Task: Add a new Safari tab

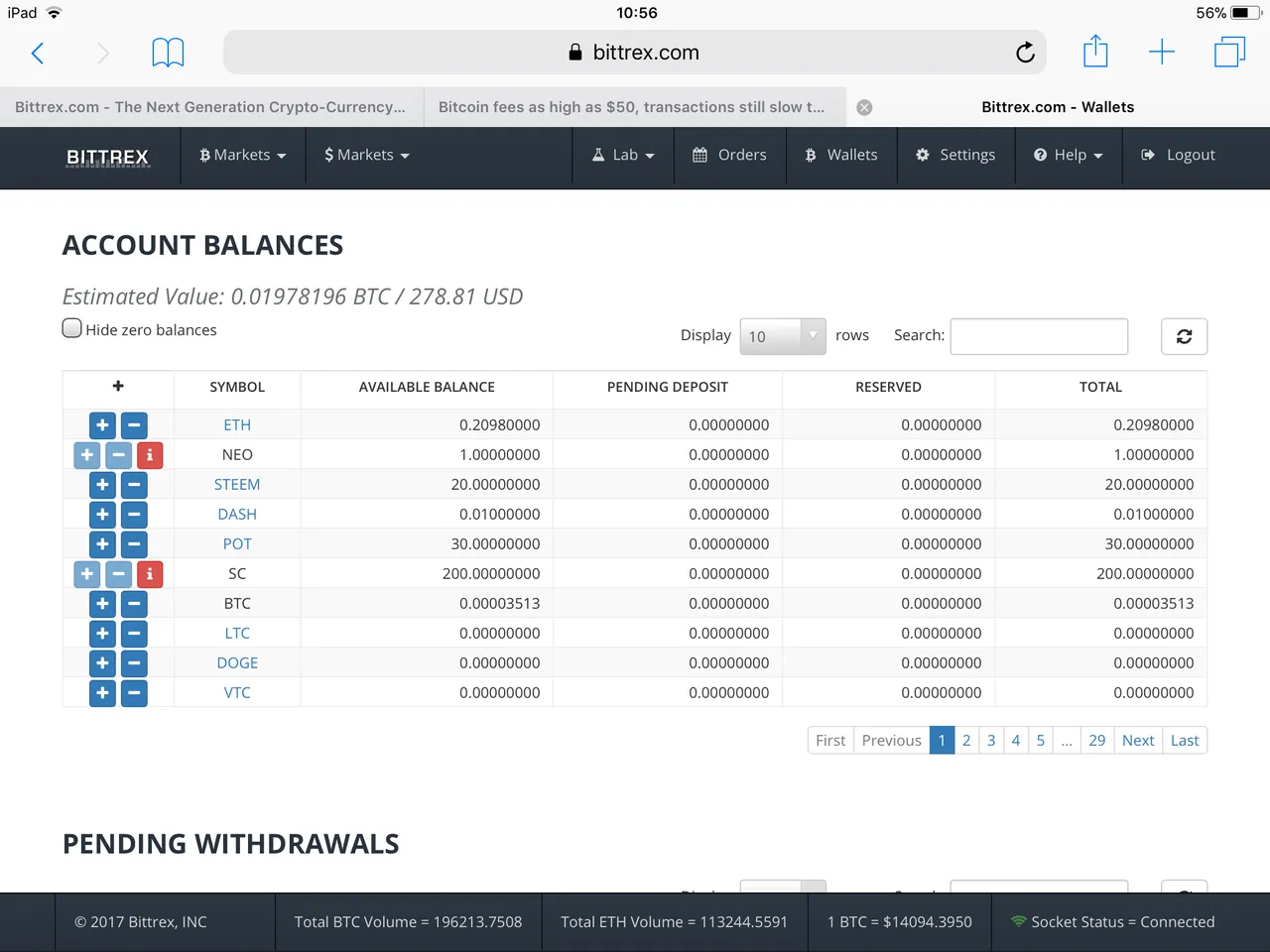Action: 1162,53
